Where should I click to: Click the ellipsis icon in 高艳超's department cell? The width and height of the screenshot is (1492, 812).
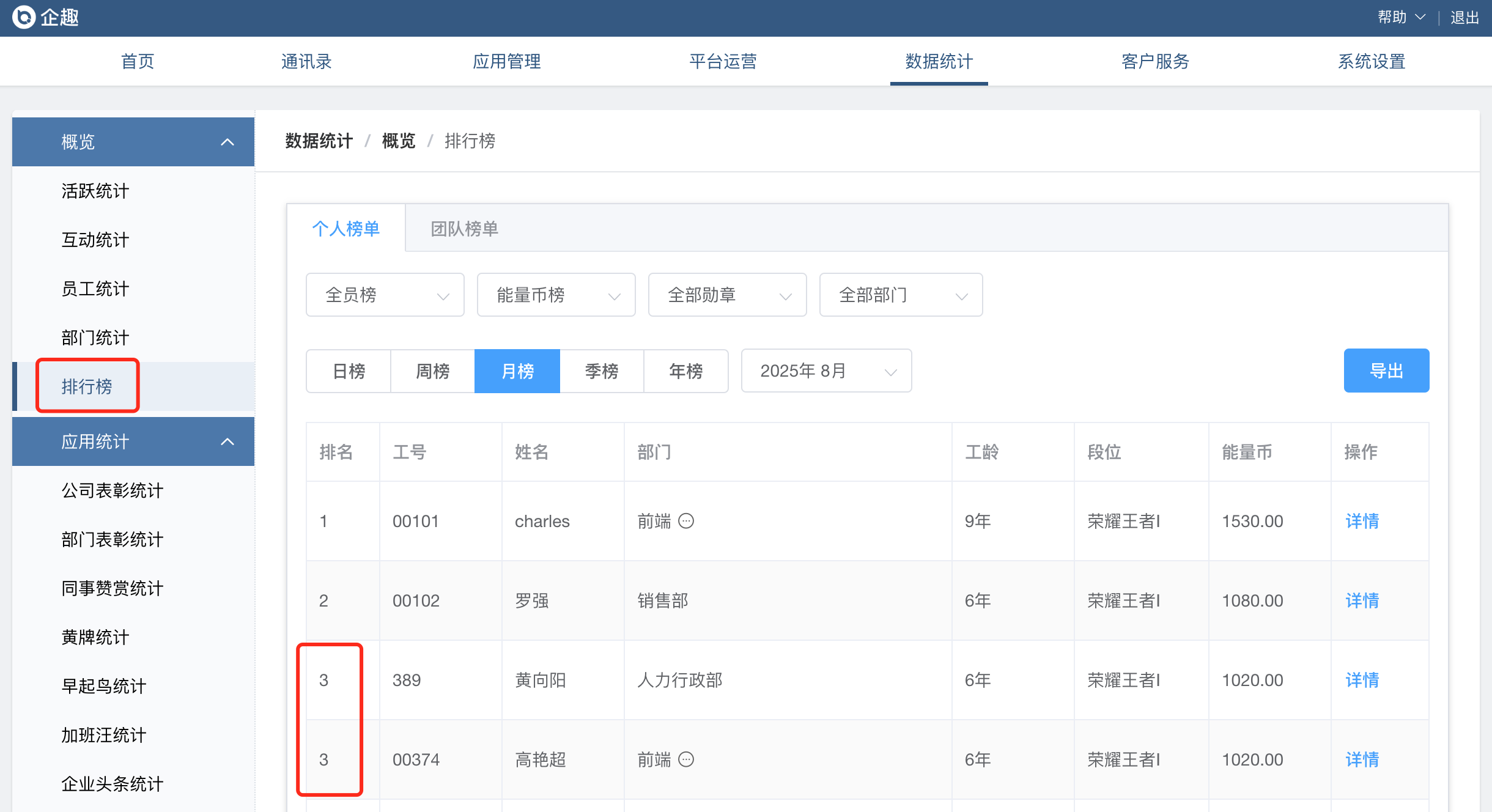pyautogui.click(x=686, y=759)
